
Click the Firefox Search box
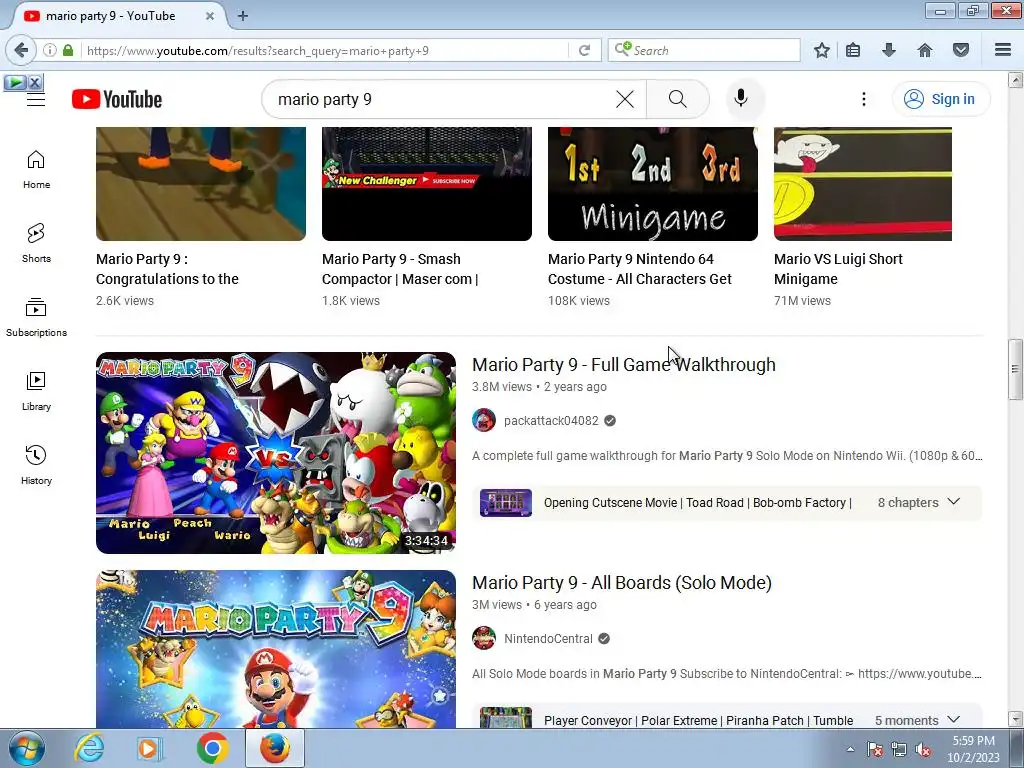click(x=704, y=50)
